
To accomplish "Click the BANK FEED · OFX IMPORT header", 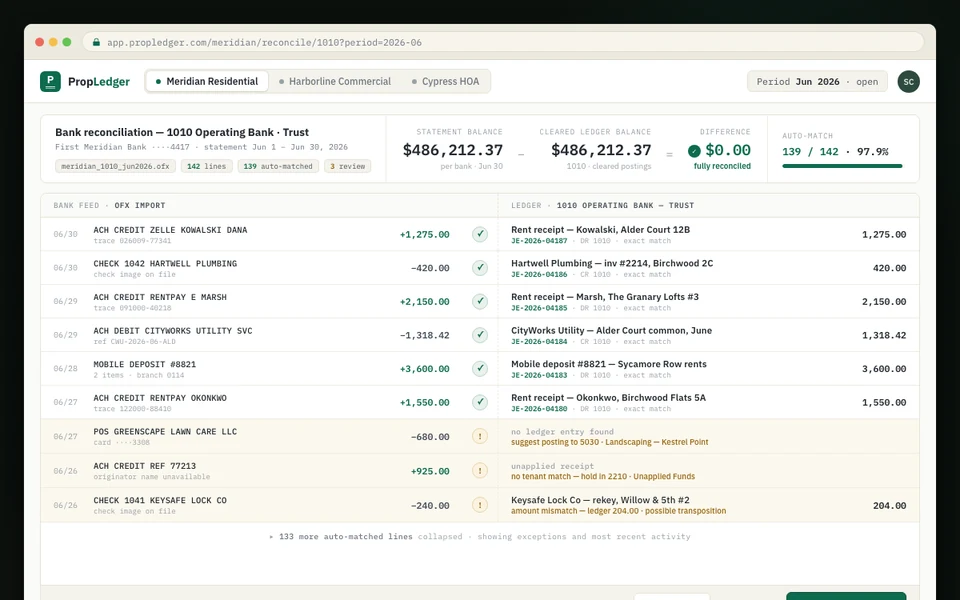I will tap(109, 206).
